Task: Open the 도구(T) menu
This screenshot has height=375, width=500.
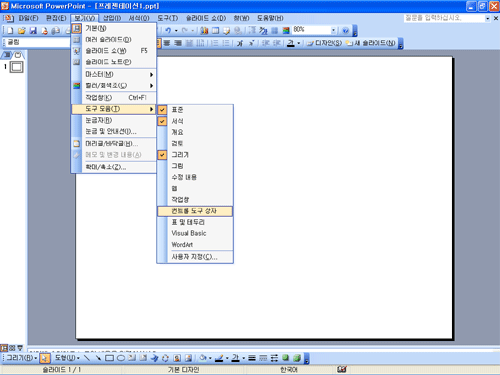Action: pyautogui.click(x=168, y=18)
